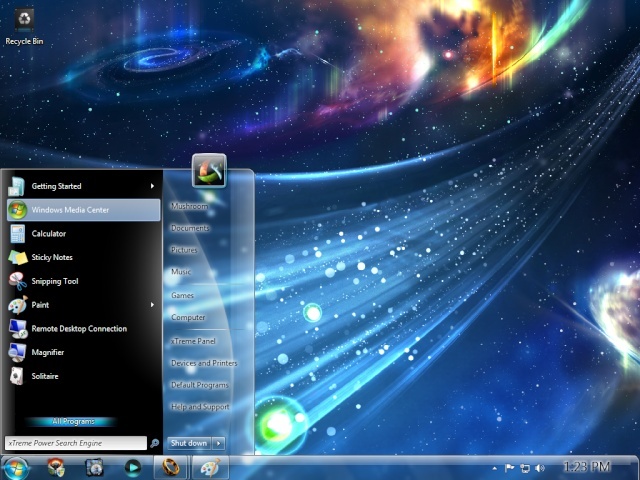640x480 pixels.
Task: Click the Start orb button
Action: click(16, 468)
